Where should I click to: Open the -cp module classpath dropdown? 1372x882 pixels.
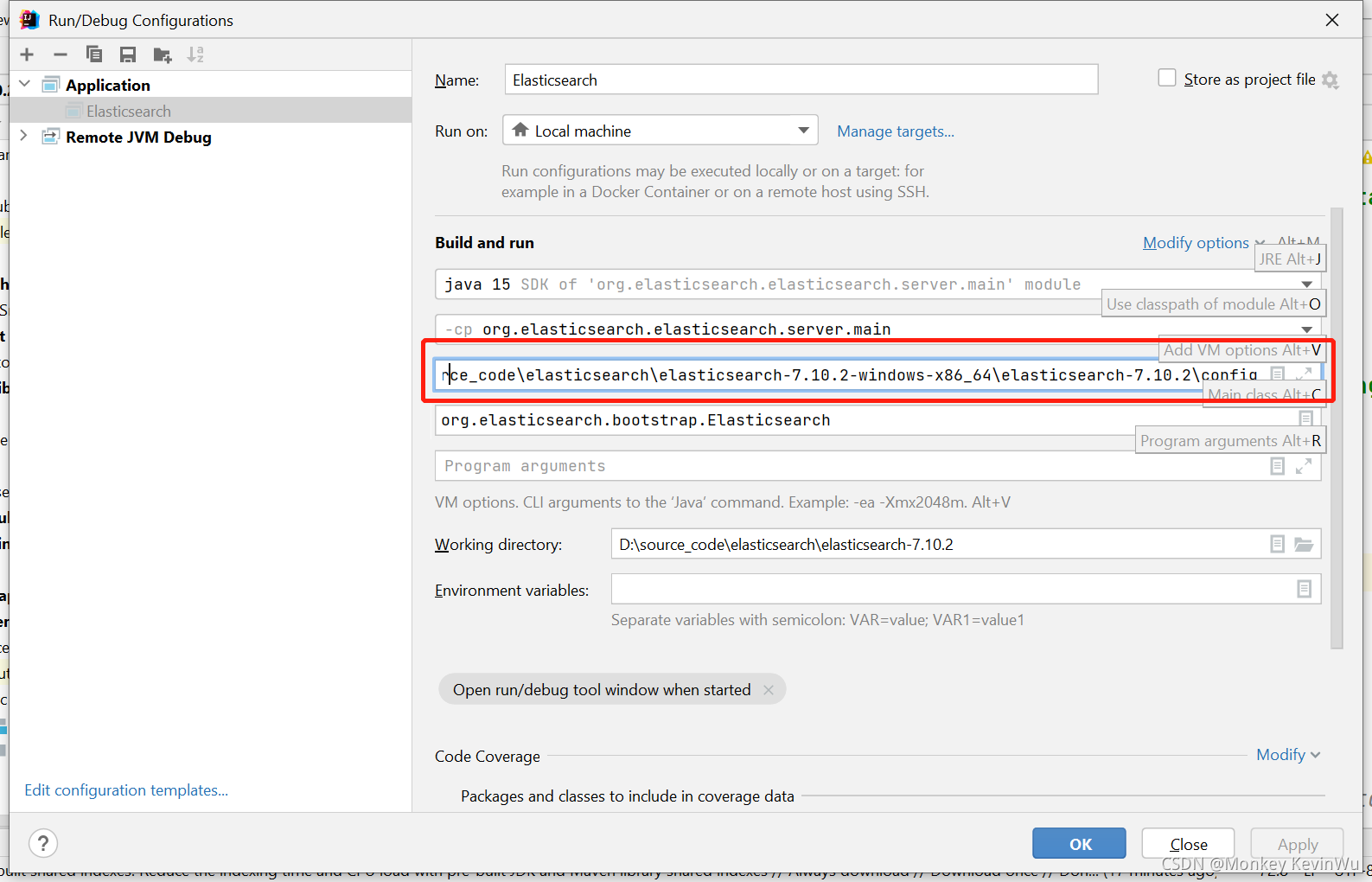coord(1306,329)
